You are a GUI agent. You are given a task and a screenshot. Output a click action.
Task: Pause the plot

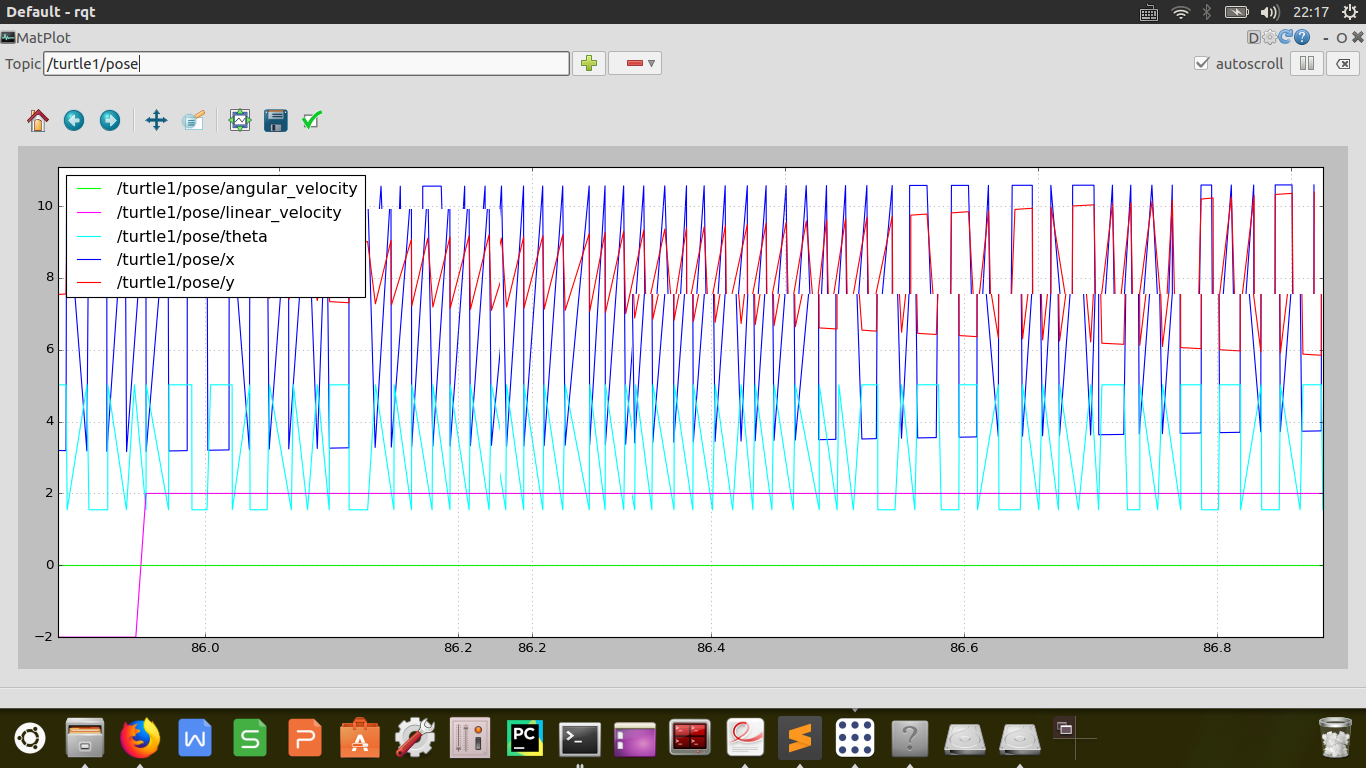[x=1305, y=64]
